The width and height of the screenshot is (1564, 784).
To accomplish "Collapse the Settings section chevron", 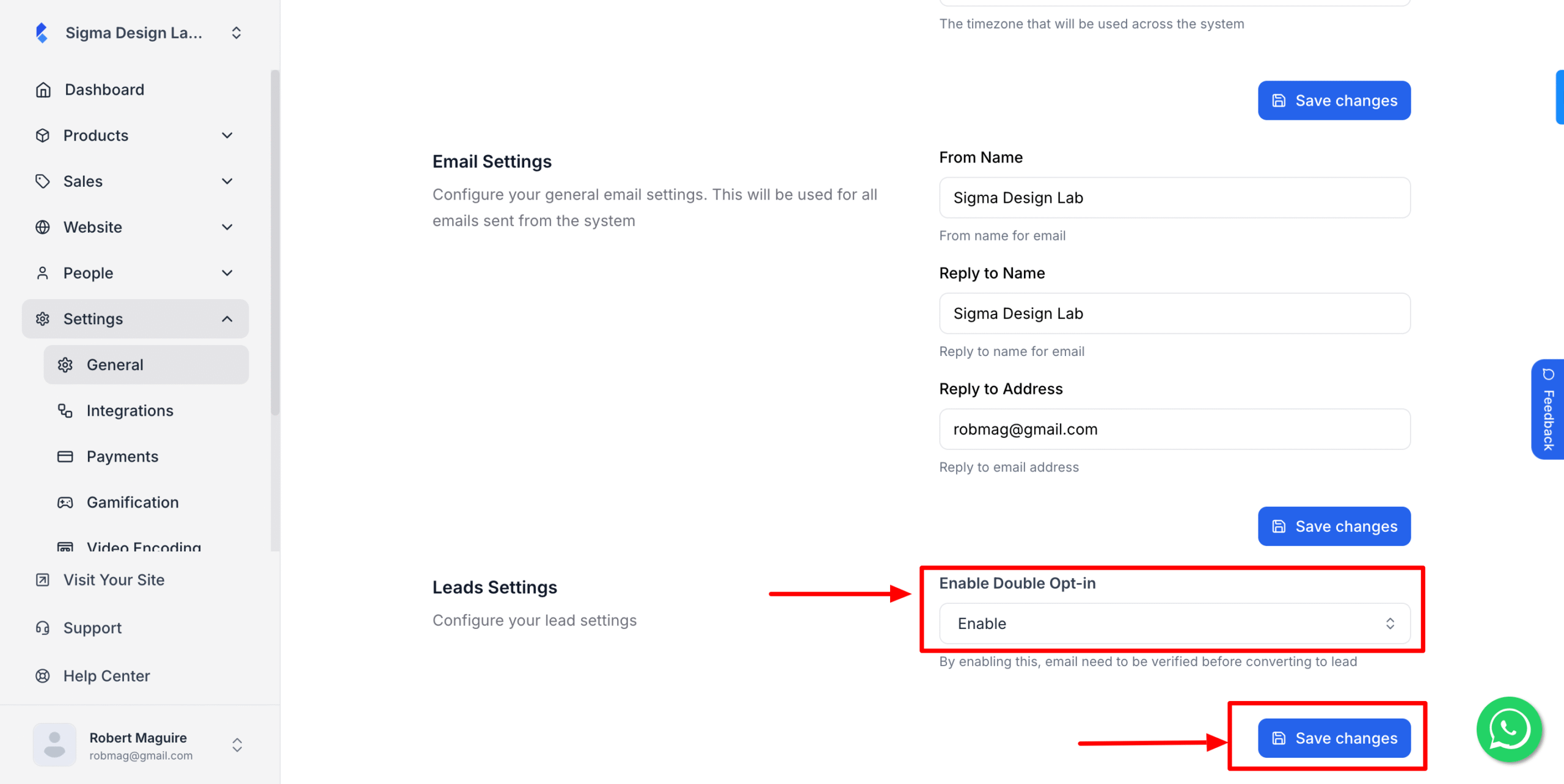I will (228, 318).
